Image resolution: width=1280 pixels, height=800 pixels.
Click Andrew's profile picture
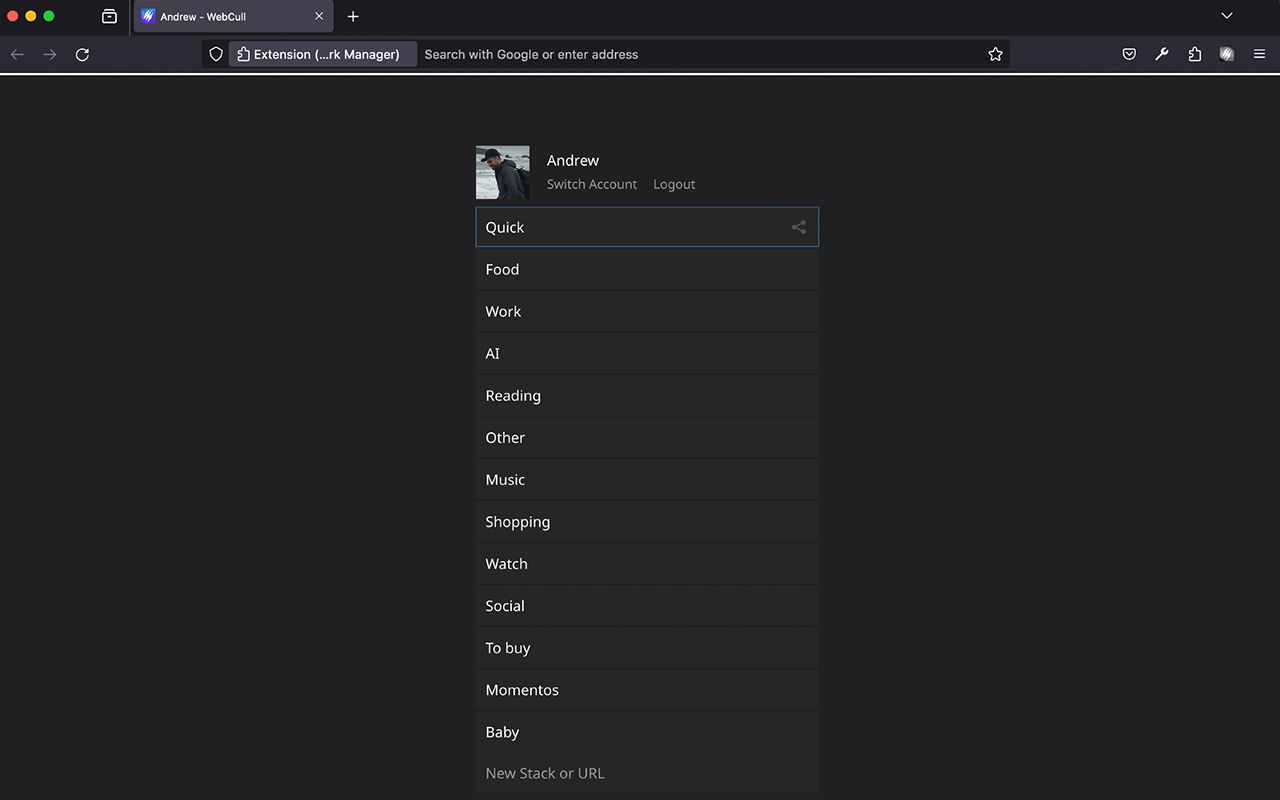pos(503,171)
